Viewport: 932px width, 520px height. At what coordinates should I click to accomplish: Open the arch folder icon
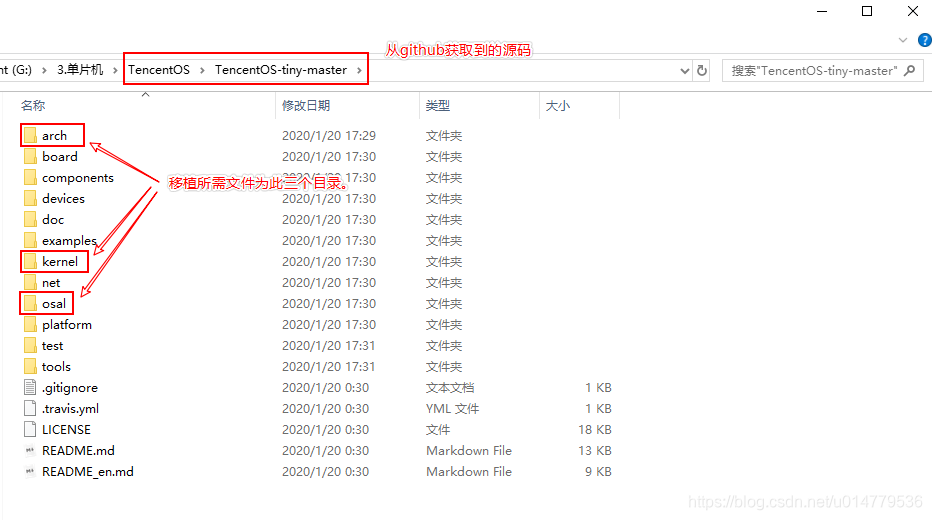30,135
